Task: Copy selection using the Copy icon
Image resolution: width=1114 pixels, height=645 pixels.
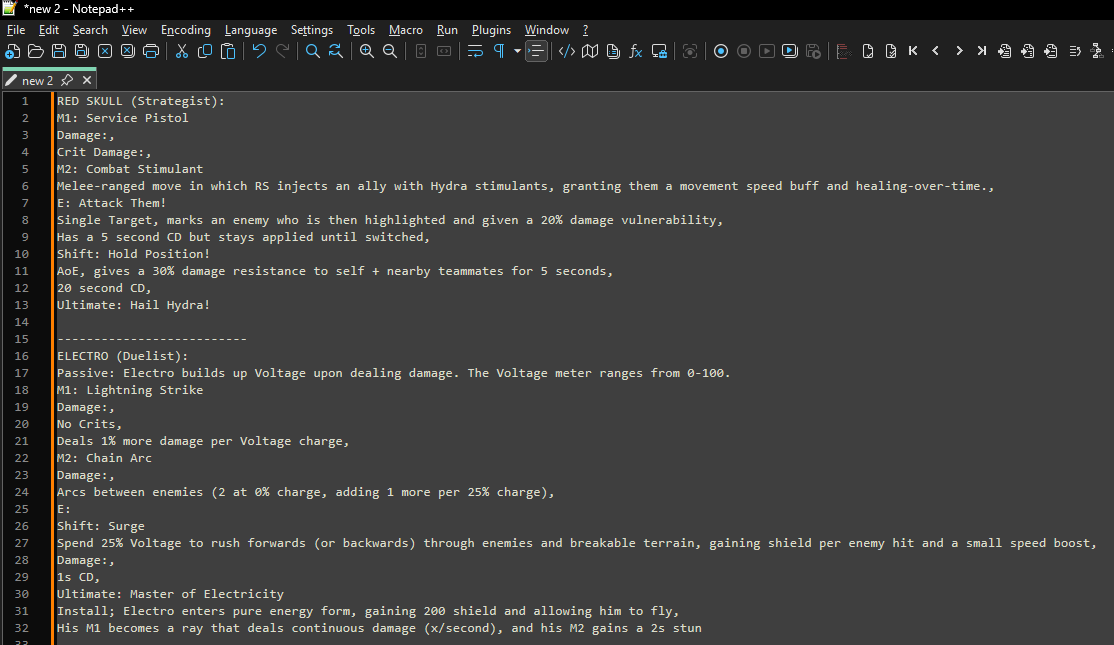Action: coord(205,51)
